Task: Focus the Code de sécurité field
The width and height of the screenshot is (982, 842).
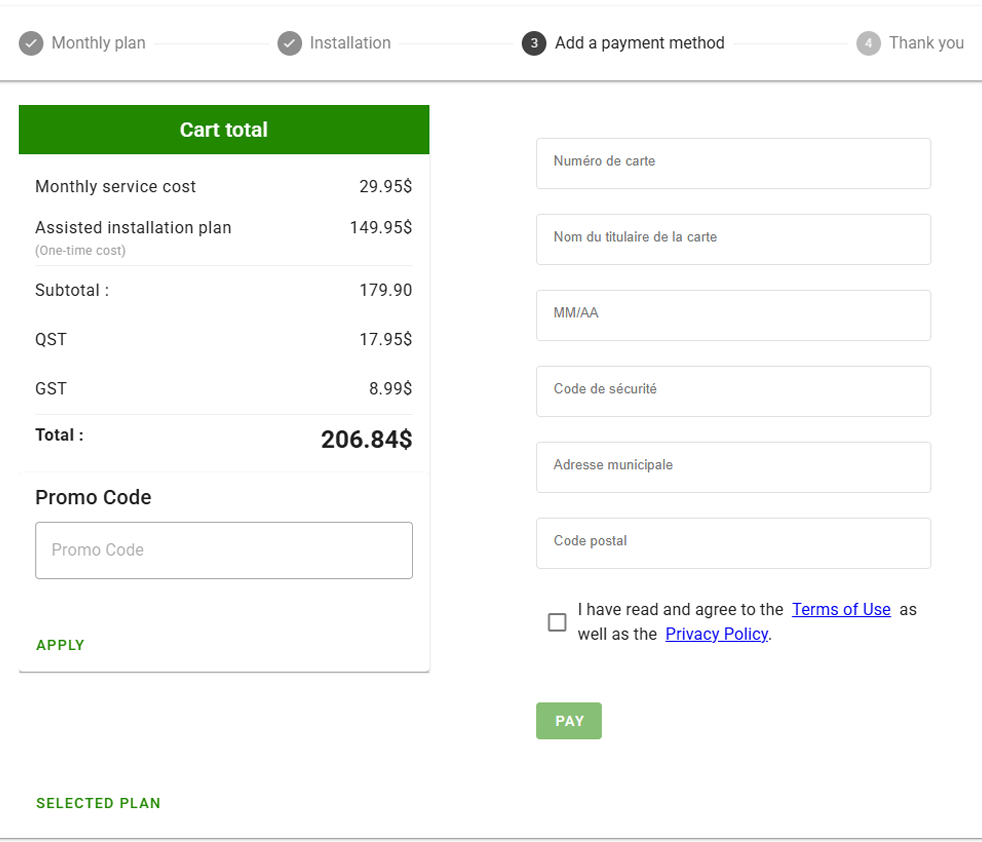Action: (x=733, y=391)
